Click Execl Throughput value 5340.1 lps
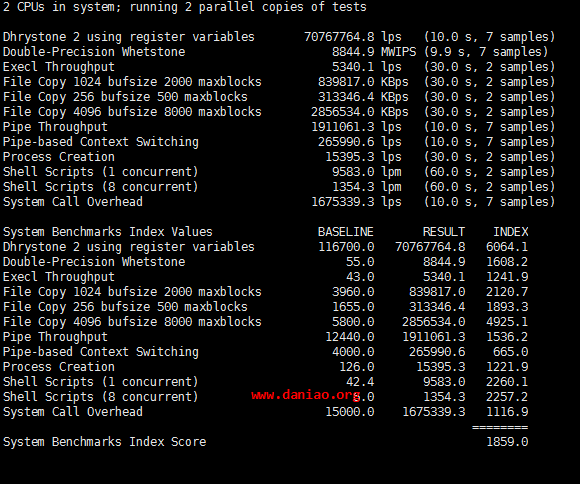The width and height of the screenshot is (580, 484). [x=367, y=67]
